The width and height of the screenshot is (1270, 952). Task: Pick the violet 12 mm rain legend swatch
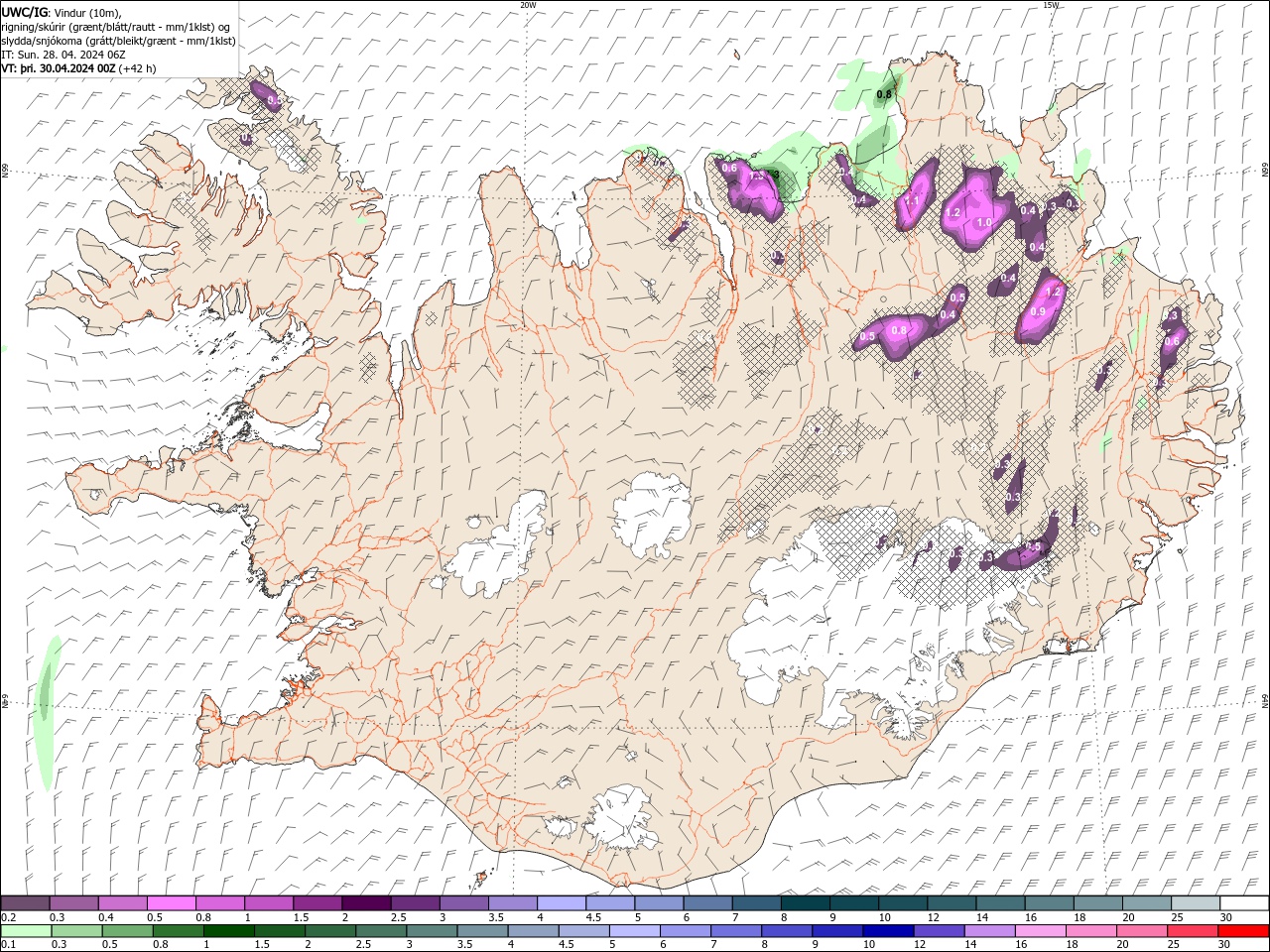click(x=939, y=931)
